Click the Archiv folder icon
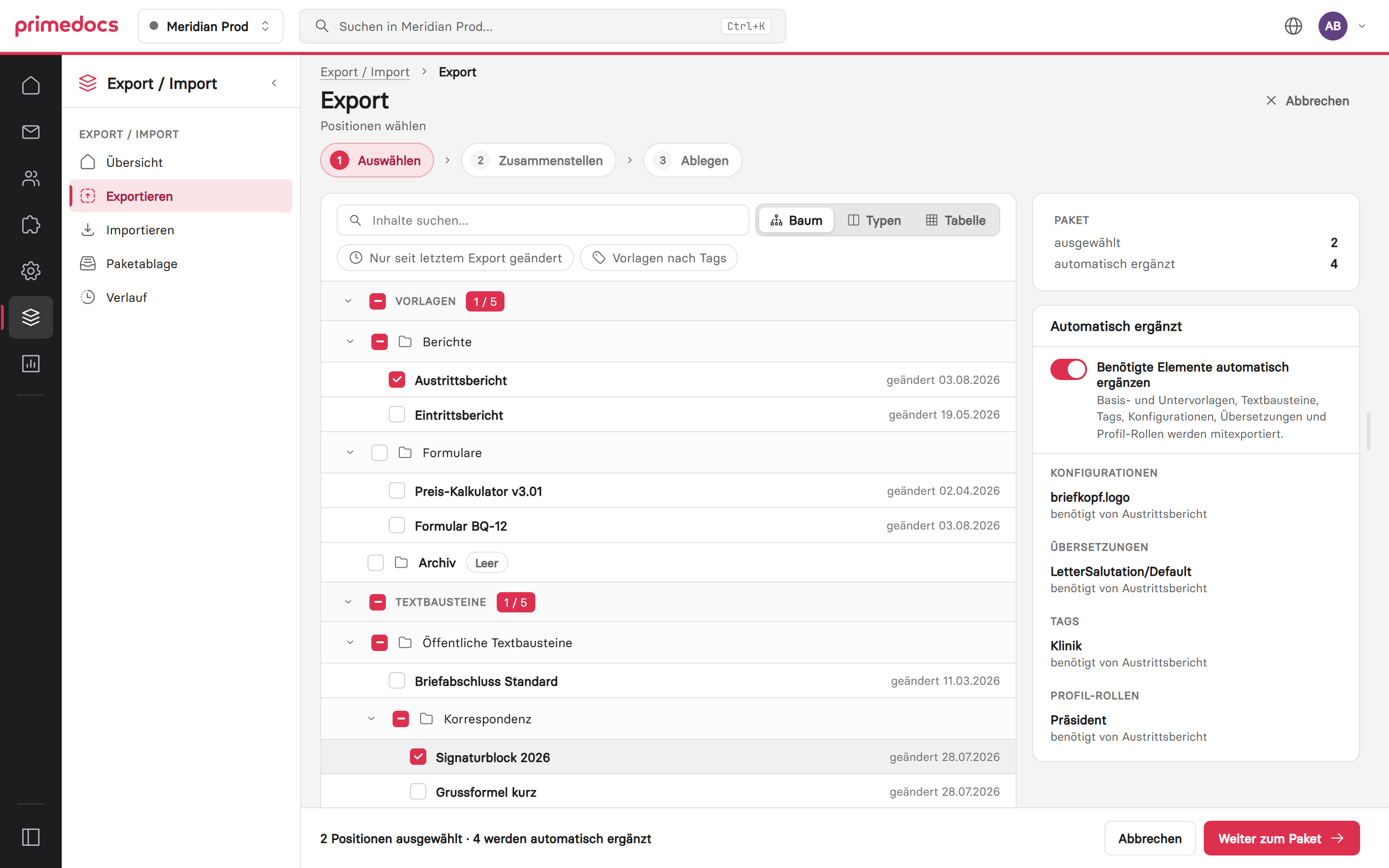Image resolution: width=1389 pixels, height=868 pixels. point(401,563)
